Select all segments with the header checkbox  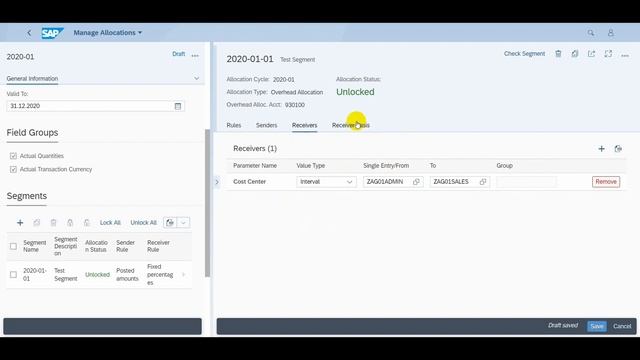click(x=13, y=246)
